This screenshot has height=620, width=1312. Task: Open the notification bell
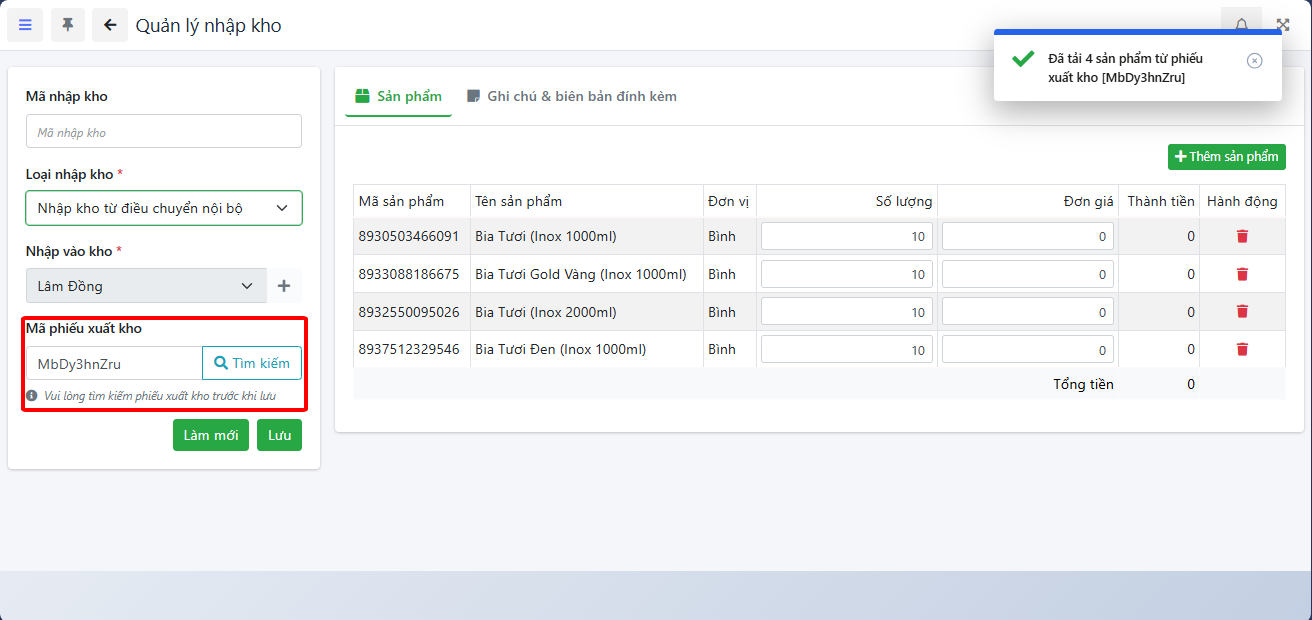click(1241, 24)
